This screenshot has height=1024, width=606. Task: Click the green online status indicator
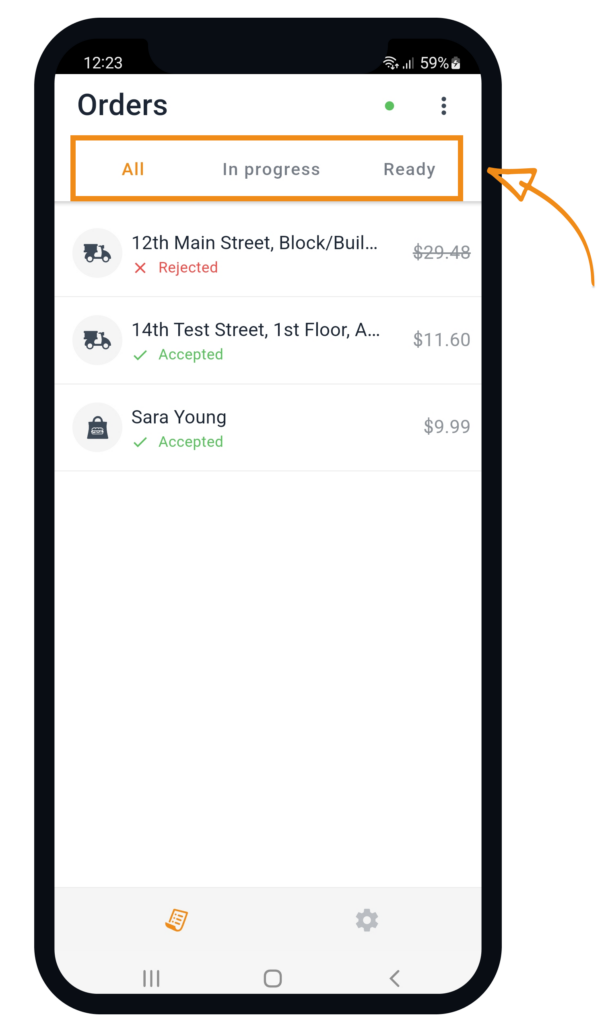tap(389, 104)
